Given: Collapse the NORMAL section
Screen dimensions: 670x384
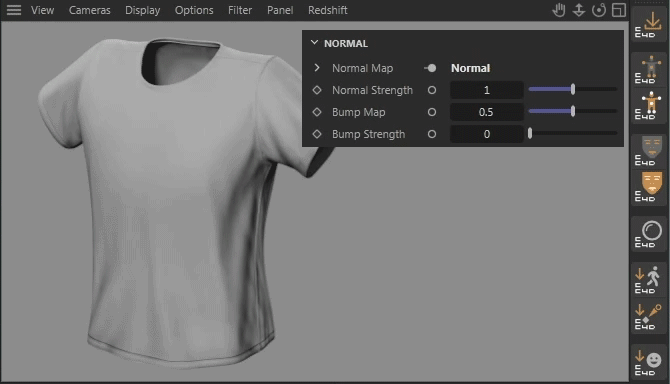Looking at the screenshot, I should (314, 43).
